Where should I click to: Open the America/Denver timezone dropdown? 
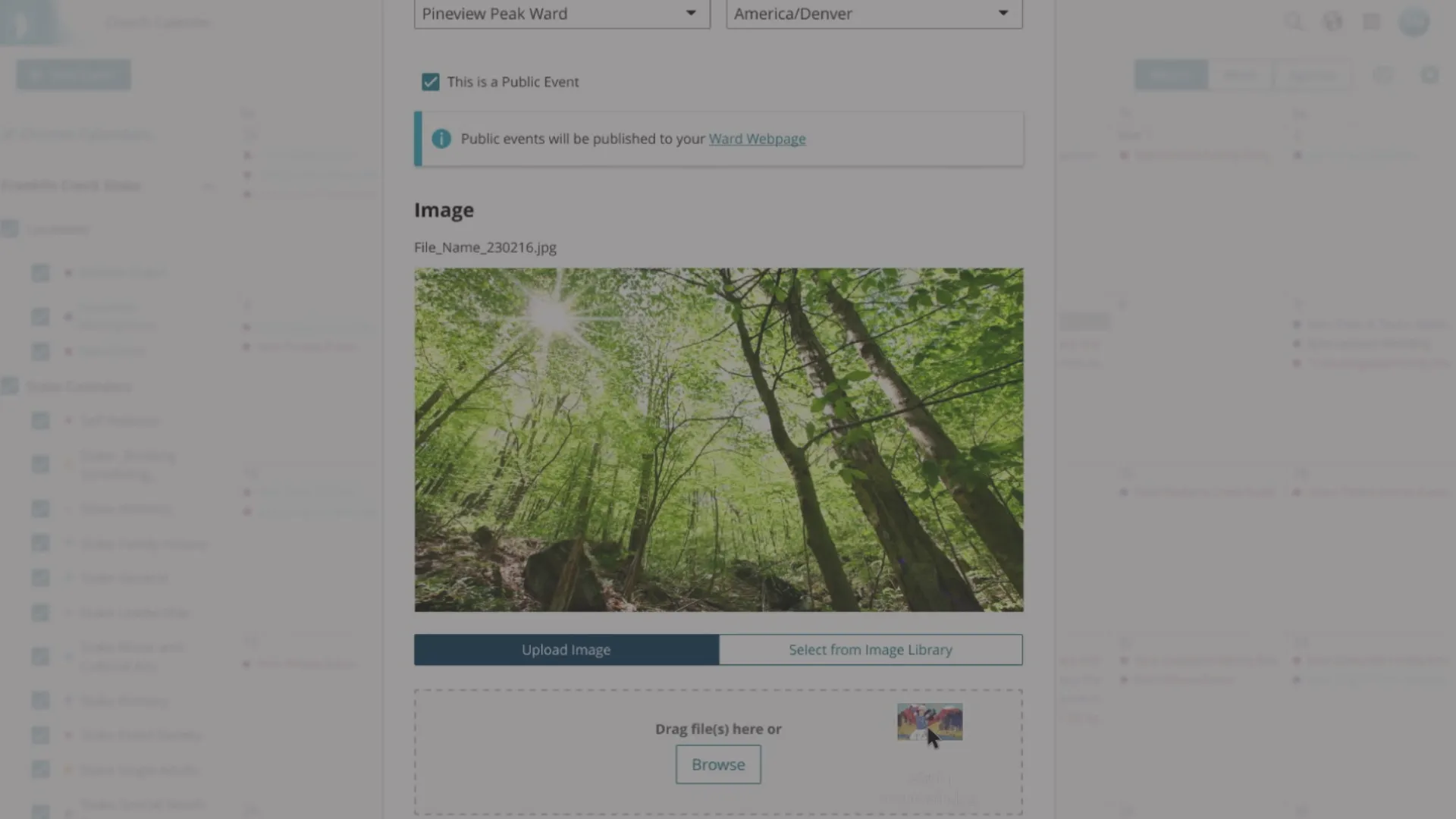[x=874, y=14]
